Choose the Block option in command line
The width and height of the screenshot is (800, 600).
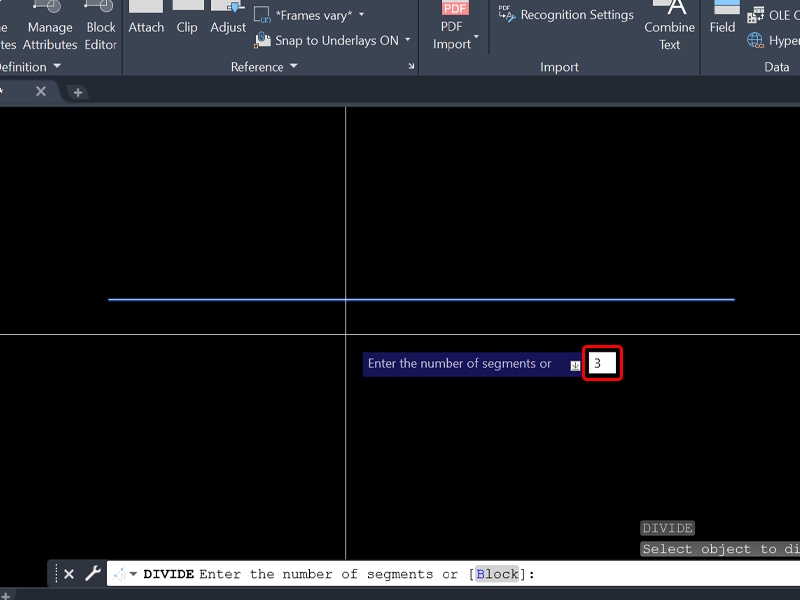(497, 574)
